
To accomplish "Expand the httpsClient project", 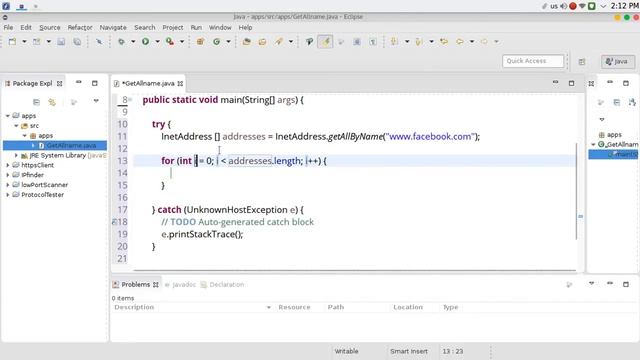I will pos(8,165).
